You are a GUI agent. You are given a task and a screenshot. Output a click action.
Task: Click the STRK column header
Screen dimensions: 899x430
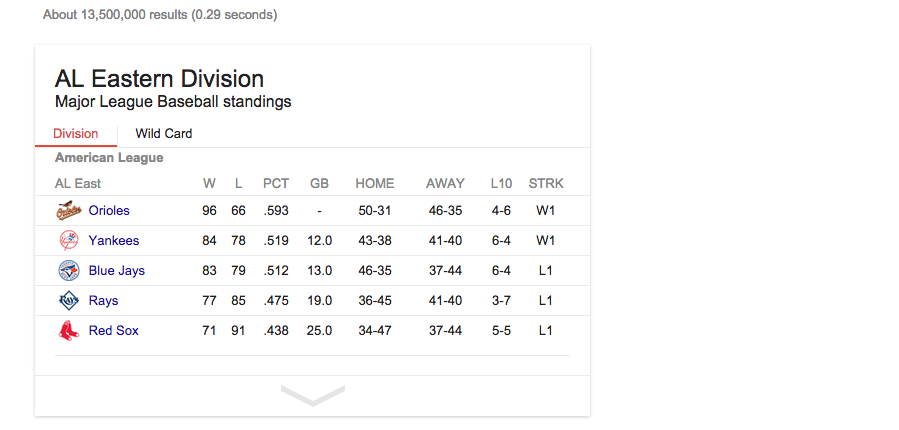(546, 184)
